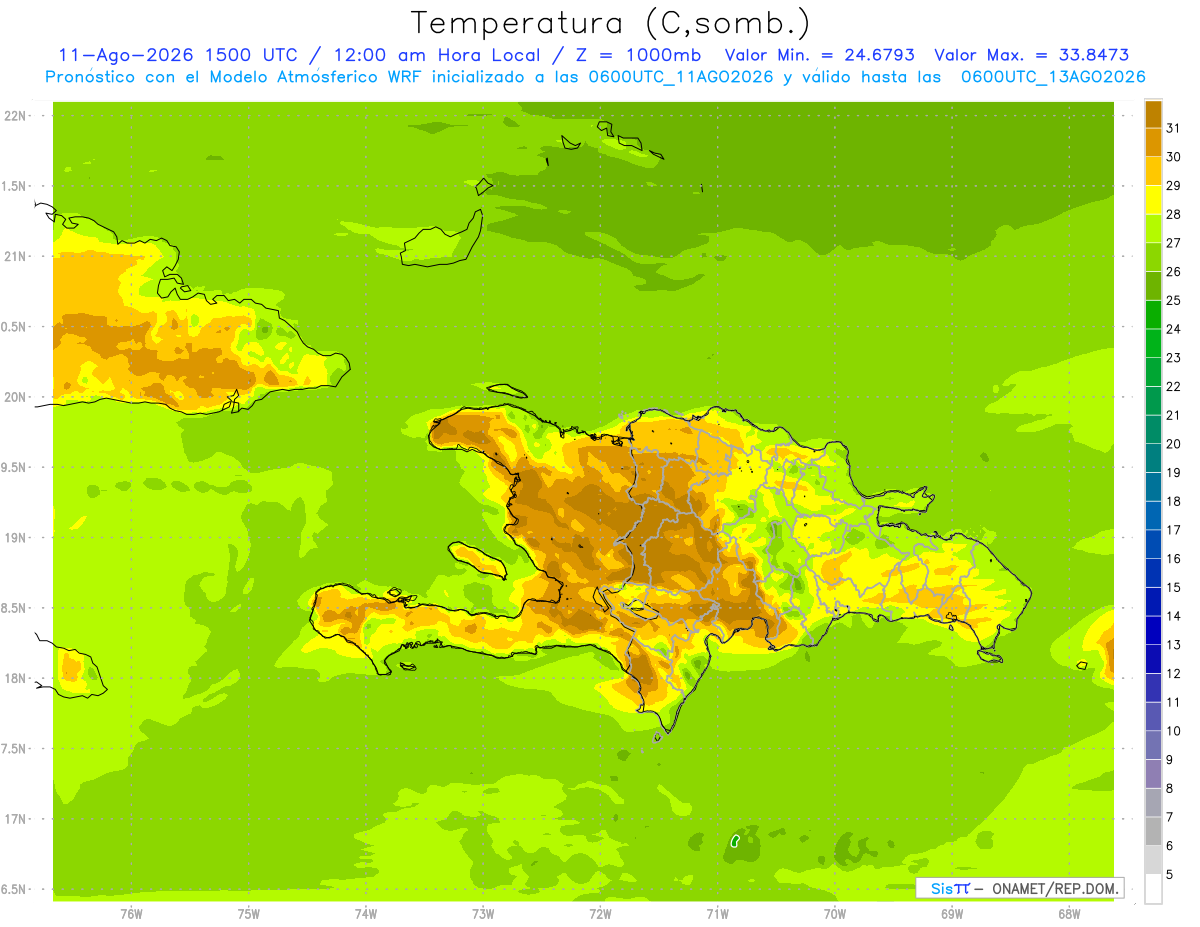1200x927 pixels.
Task: Select "Valor Min. = 24.6793" in the header
Action: pos(819,55)
